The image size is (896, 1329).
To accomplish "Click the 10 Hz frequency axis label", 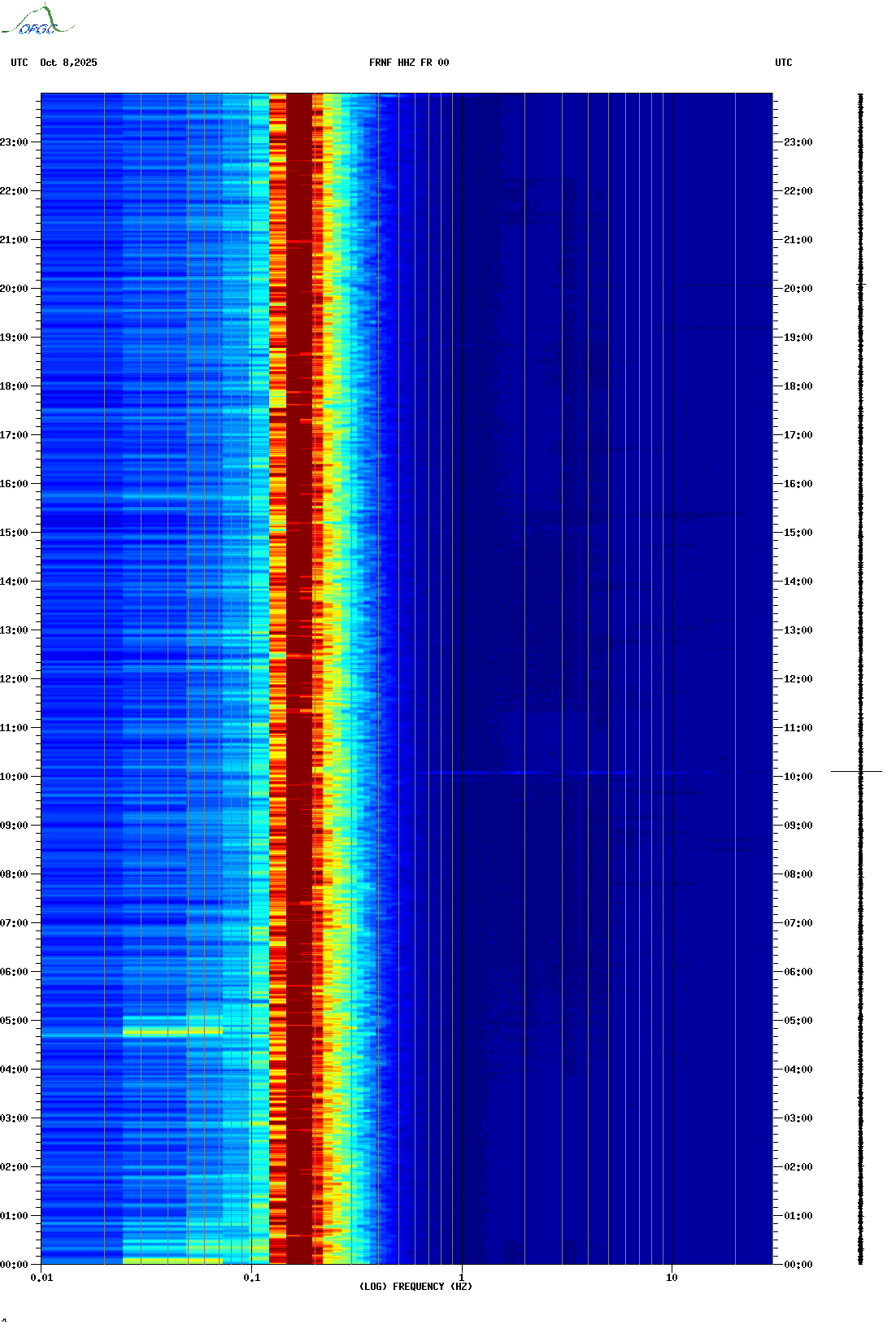I will (x=672, y=1278).
